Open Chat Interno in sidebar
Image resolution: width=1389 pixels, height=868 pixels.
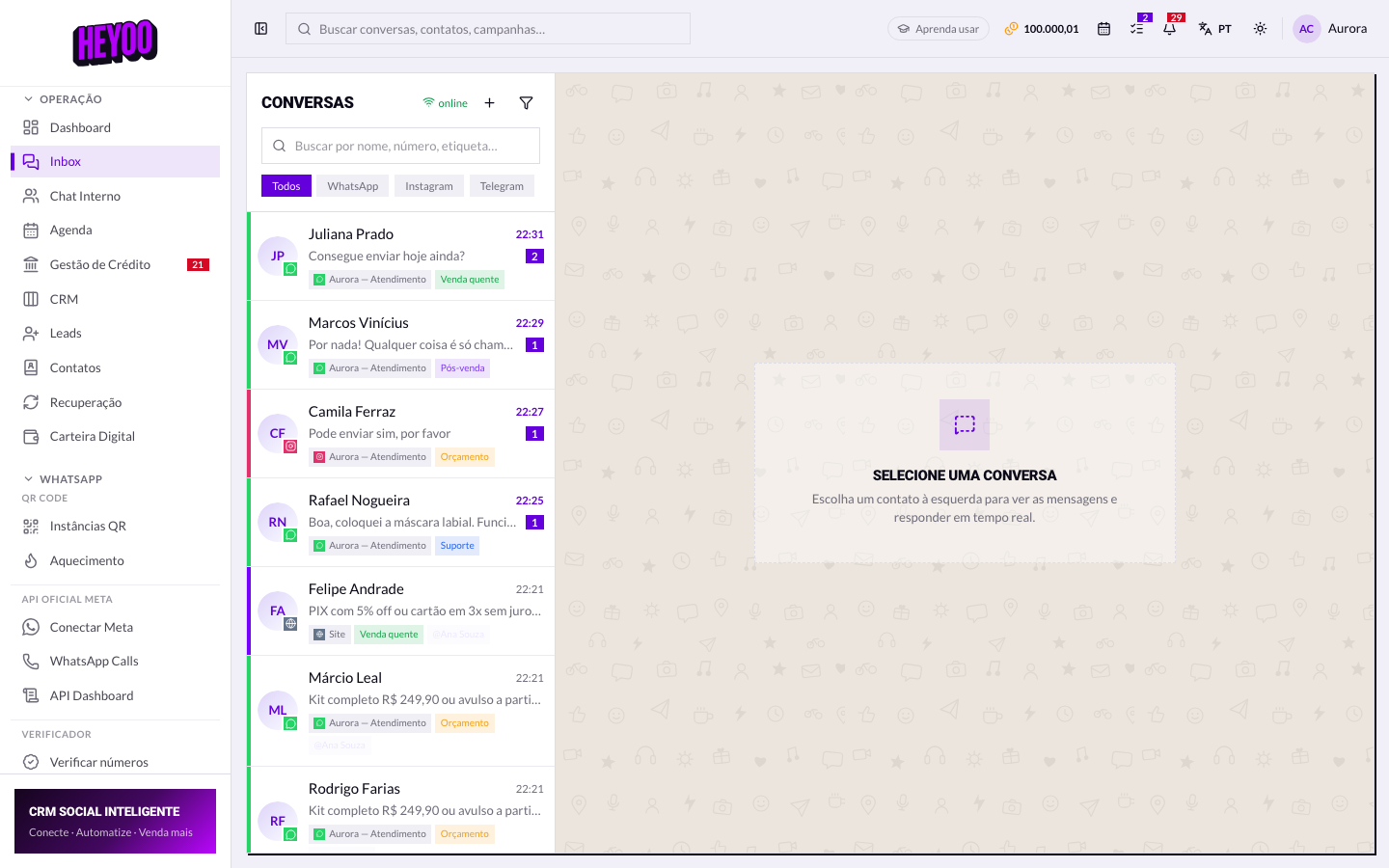pyautogui.click(x=115, y=196)
